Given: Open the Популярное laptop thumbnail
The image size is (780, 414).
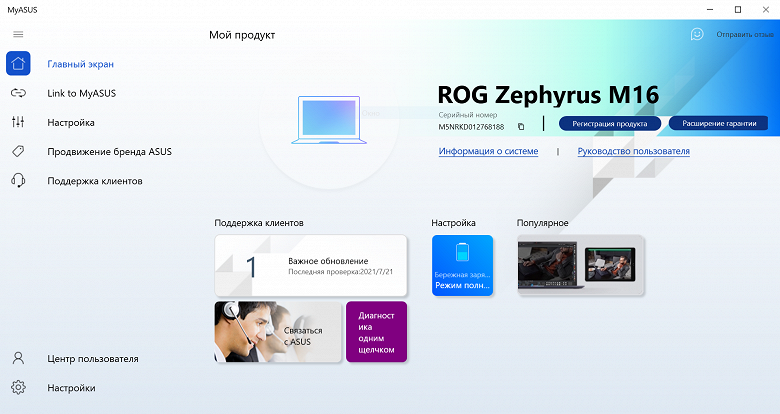Looking at the screenshot, I should pos(581,266).
